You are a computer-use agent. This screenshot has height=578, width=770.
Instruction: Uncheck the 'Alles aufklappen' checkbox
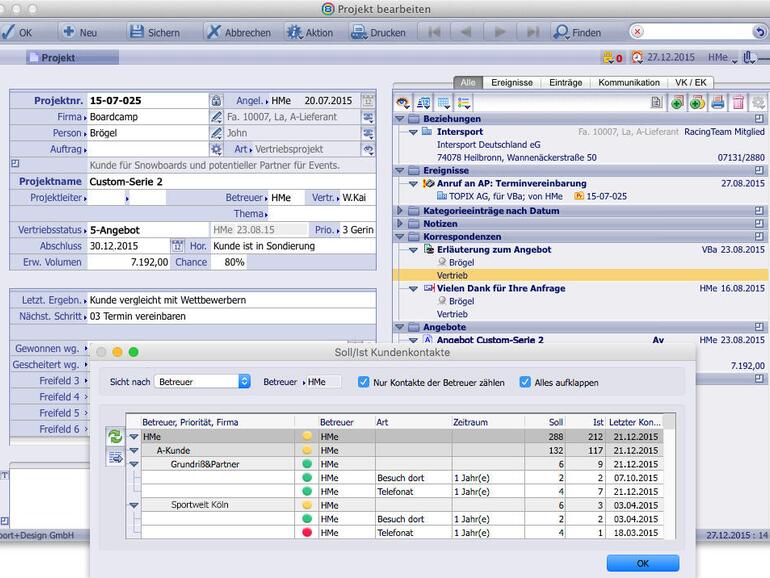525,382
